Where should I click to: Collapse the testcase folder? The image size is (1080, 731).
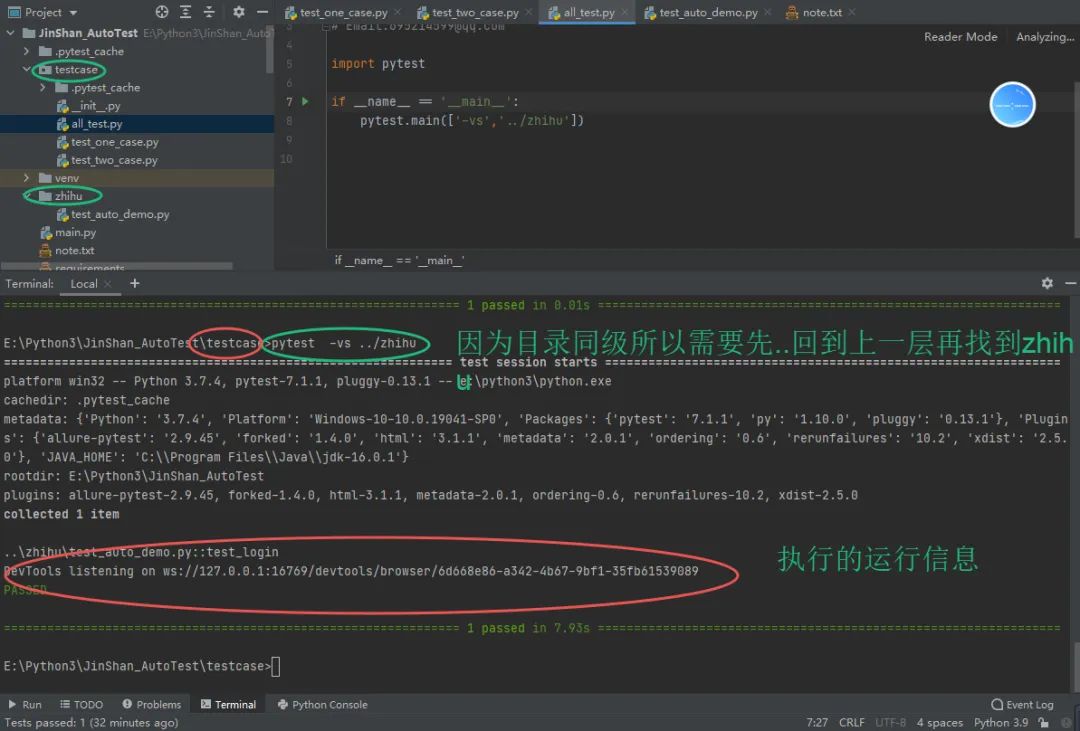click(x=26, y=69)
